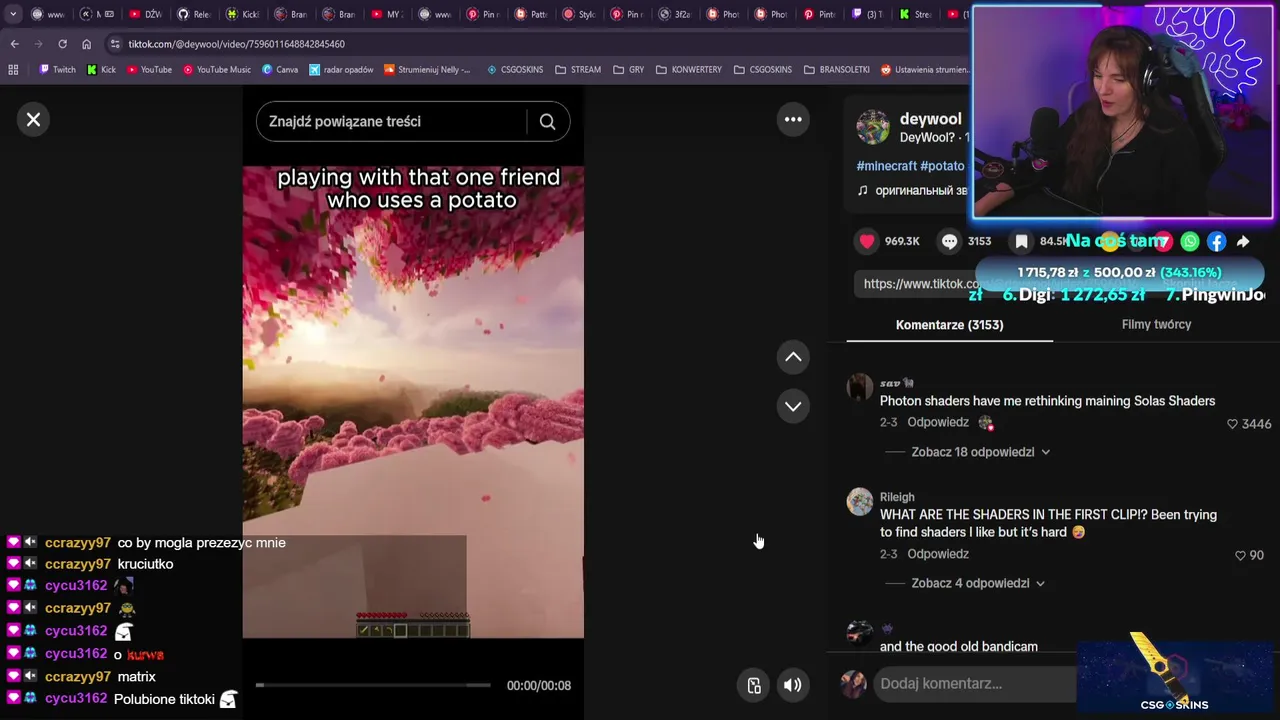Reload the page with refresh icon

click(x=62, y=44)
